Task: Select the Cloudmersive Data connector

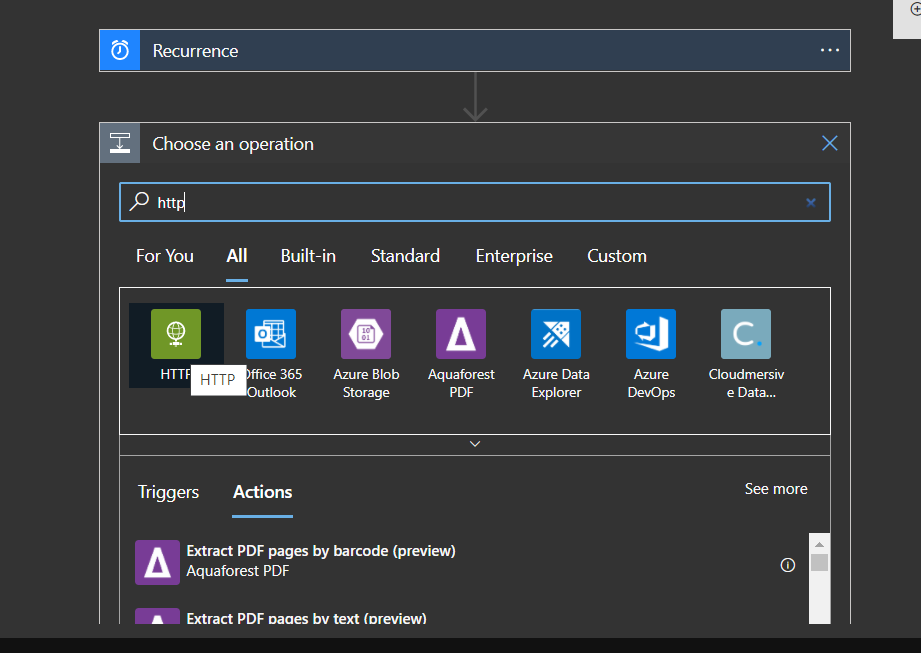Action: click(x=746, y=354)
